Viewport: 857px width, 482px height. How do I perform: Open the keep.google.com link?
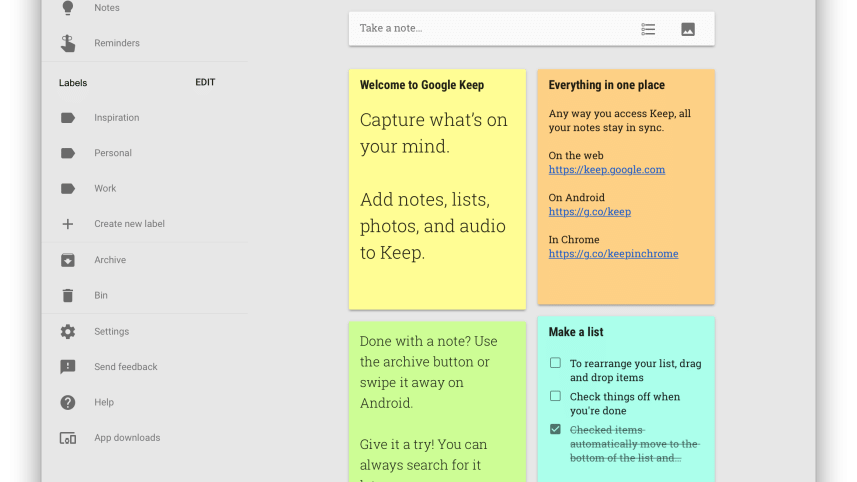(607, 169)
